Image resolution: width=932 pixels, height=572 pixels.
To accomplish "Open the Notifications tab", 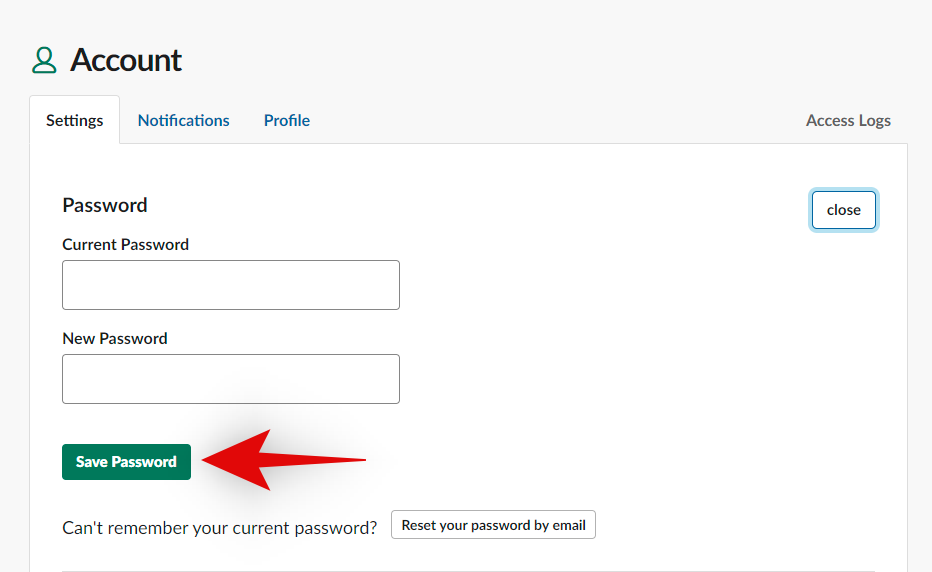I will tap(183, 120).
